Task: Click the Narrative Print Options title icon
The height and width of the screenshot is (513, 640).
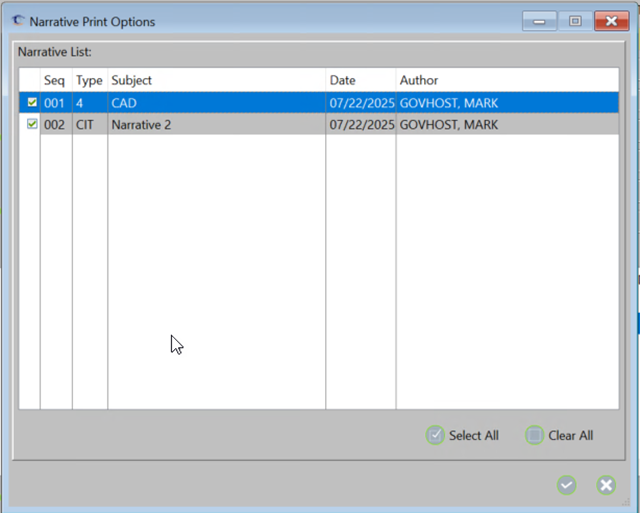Action: [18, 20]
